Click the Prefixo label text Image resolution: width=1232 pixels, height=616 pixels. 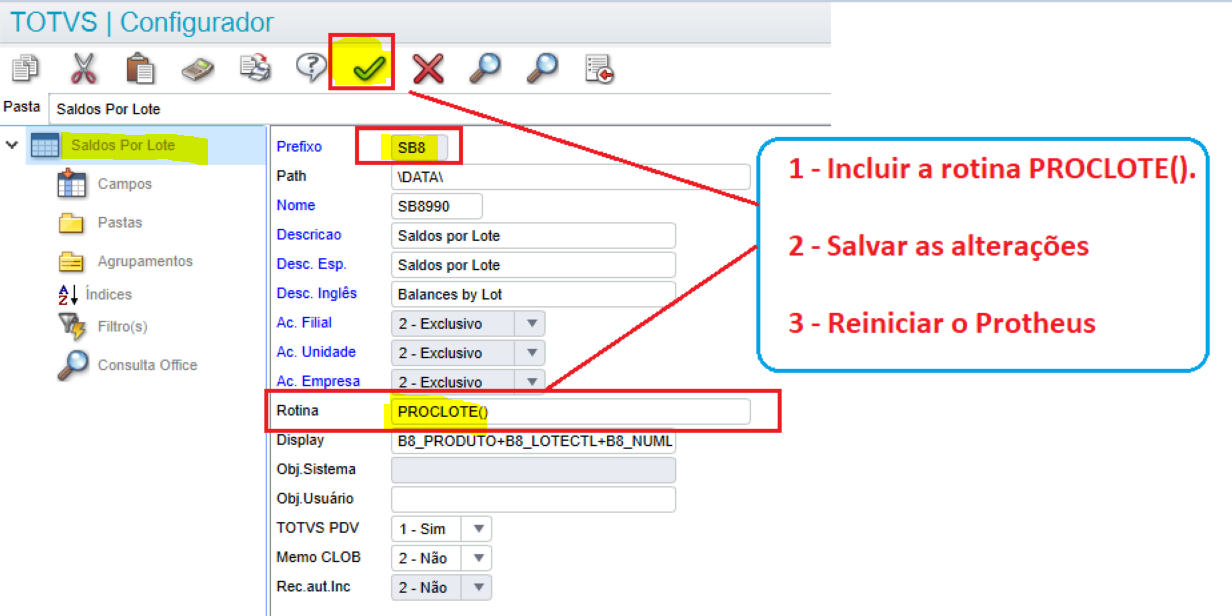(x=299, y=146)
